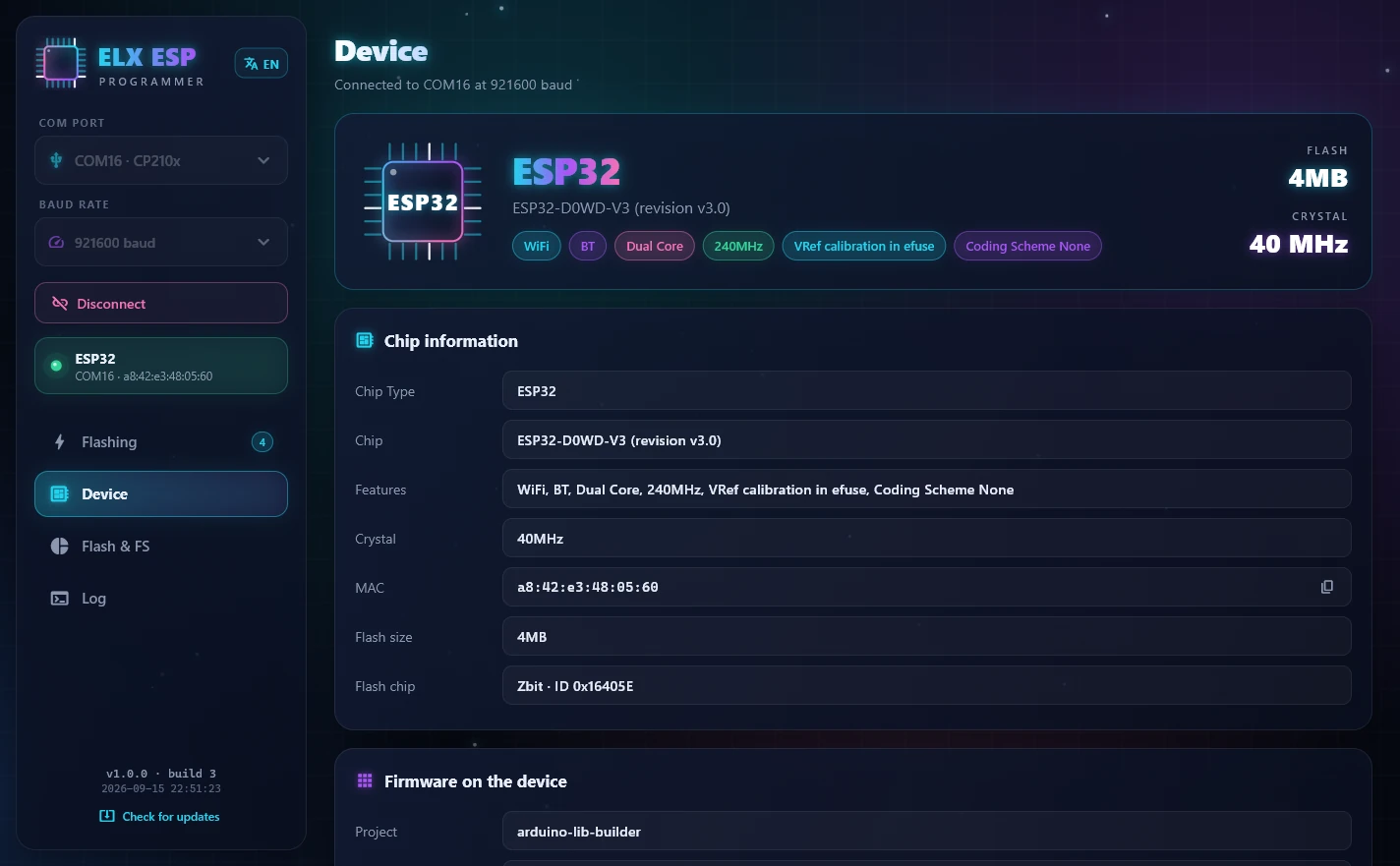Click the Device page title
The width and height of the screenshot is (1400, 866).
381,51
